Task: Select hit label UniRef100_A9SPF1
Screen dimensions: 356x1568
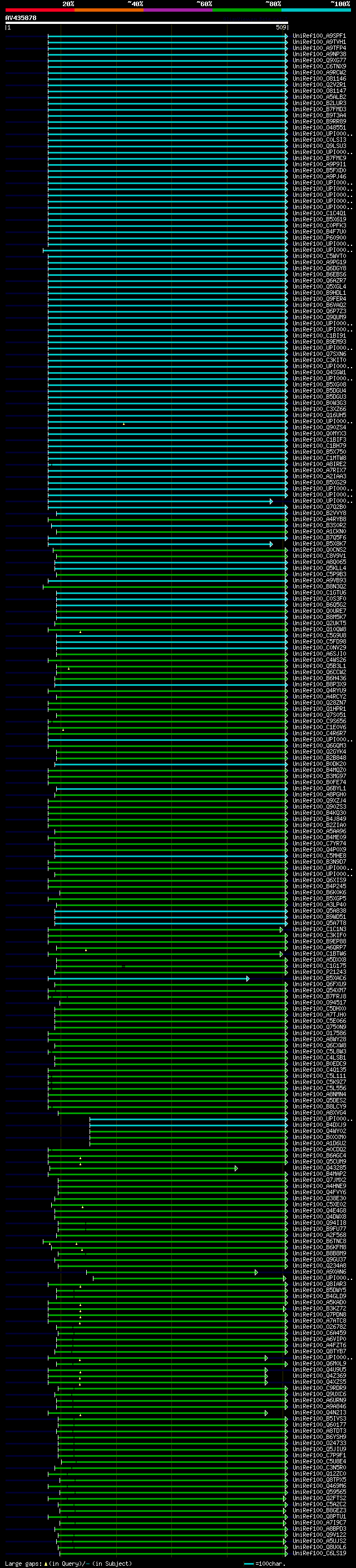Action: click(x=319, y=36)
